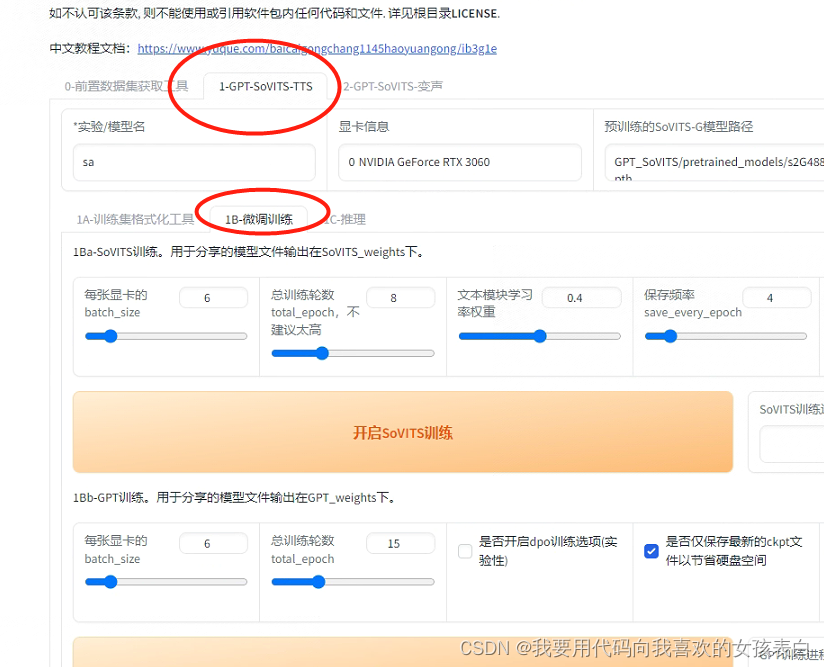Click the SoVITS训练 output text box
824x667 pixels.
pos(791,444)
